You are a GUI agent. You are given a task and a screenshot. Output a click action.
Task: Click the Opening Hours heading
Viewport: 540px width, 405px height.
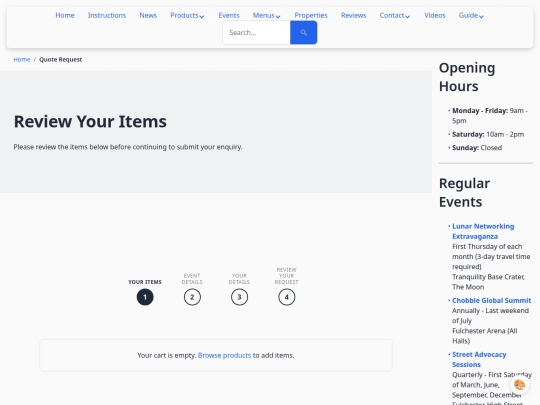(x=467, y=77)
